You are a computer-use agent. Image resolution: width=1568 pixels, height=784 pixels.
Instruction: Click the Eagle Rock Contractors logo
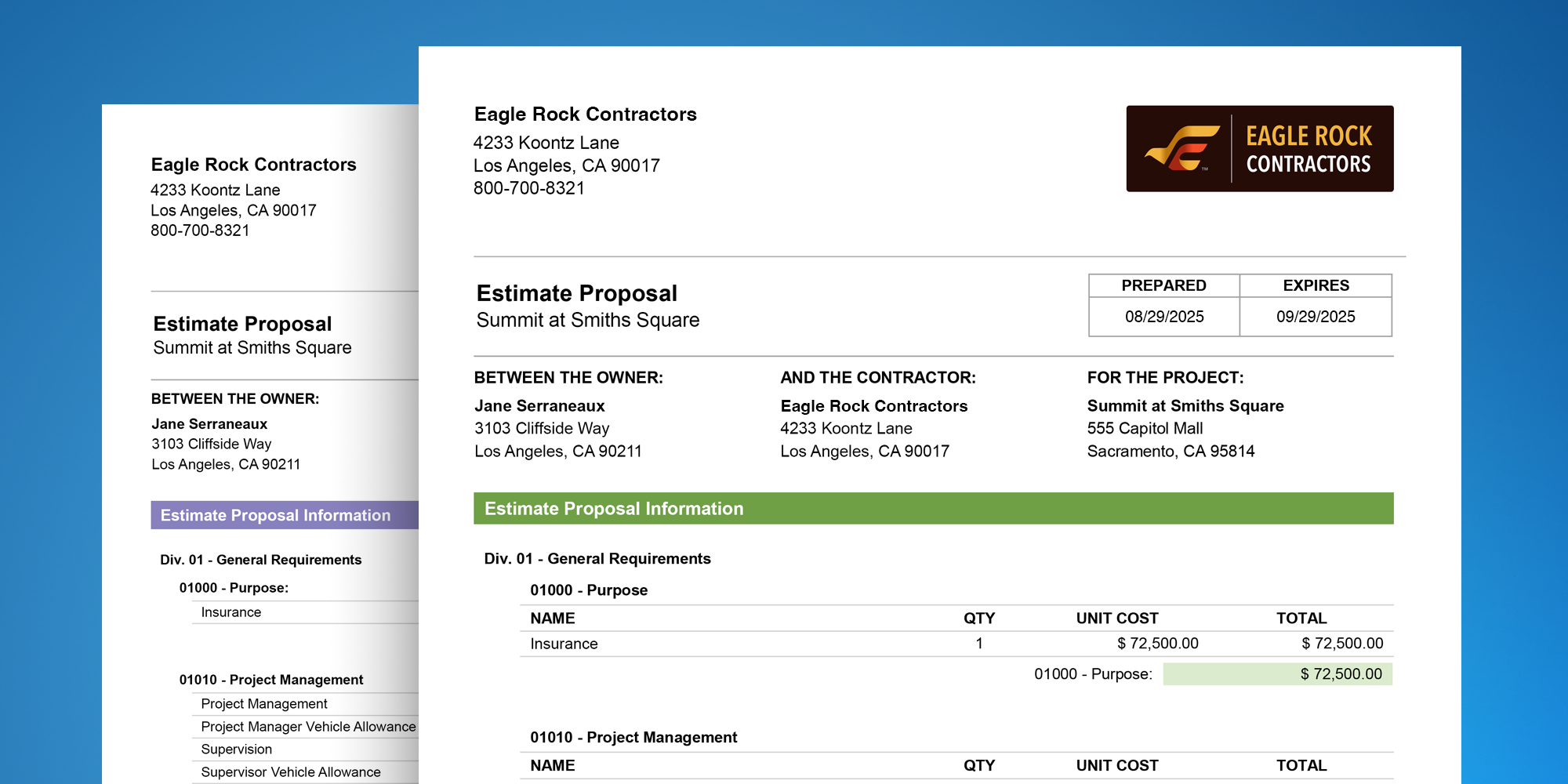pos(1258,150)
